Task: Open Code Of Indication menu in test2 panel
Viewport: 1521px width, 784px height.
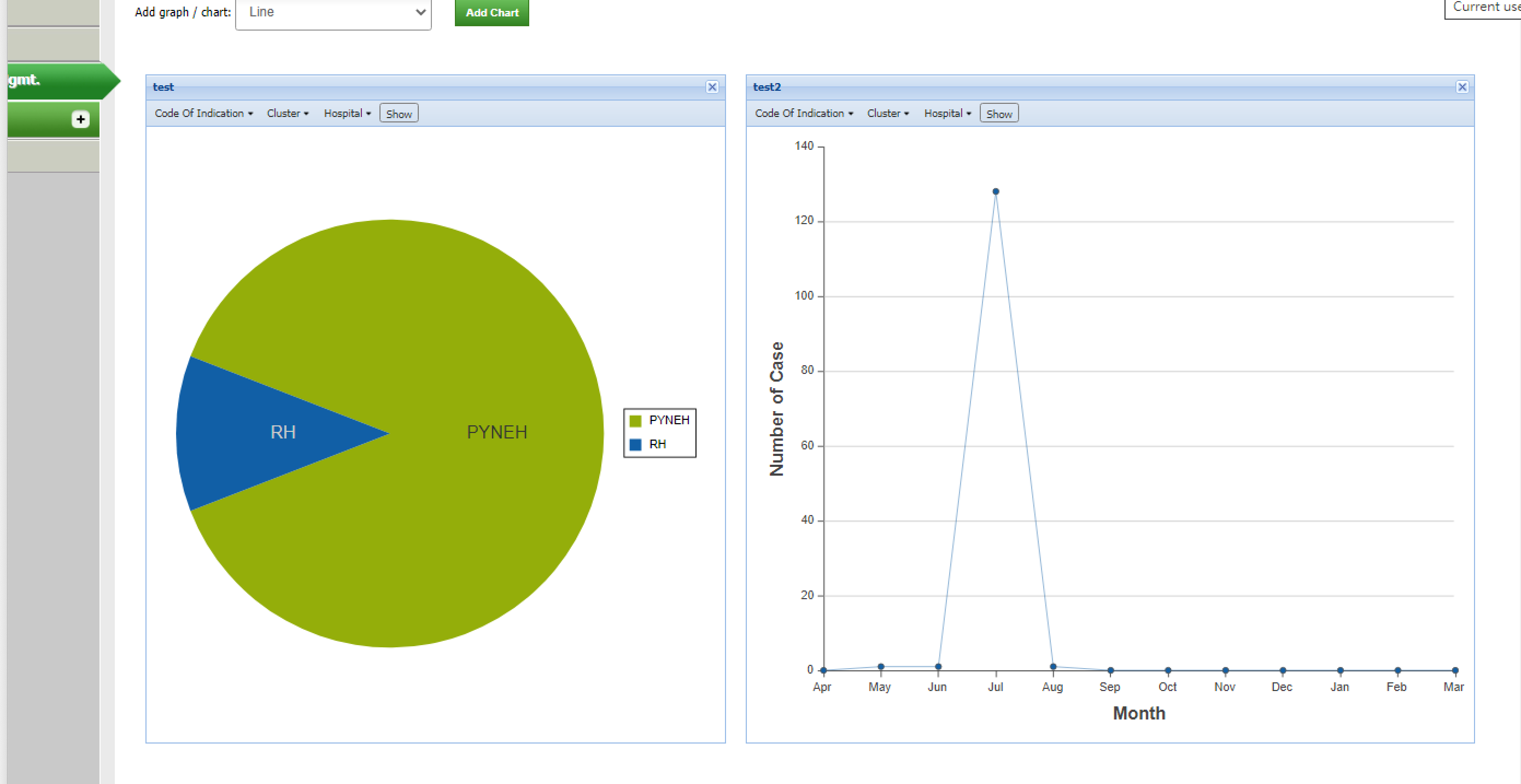Action: 804,113
